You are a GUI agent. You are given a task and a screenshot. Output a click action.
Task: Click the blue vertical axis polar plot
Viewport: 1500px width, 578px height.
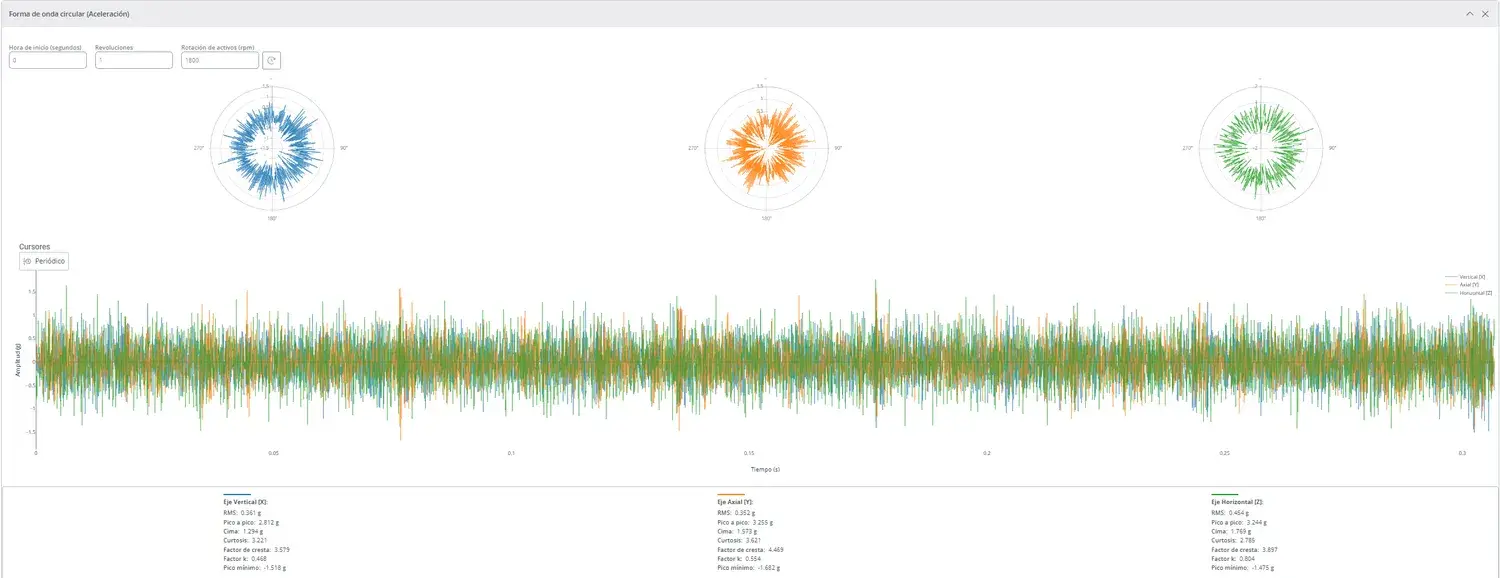(272, 148)
